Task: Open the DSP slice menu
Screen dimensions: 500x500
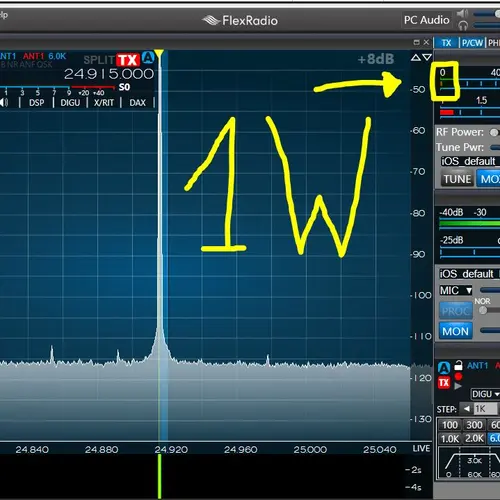Action: click(x=36, y=103)
